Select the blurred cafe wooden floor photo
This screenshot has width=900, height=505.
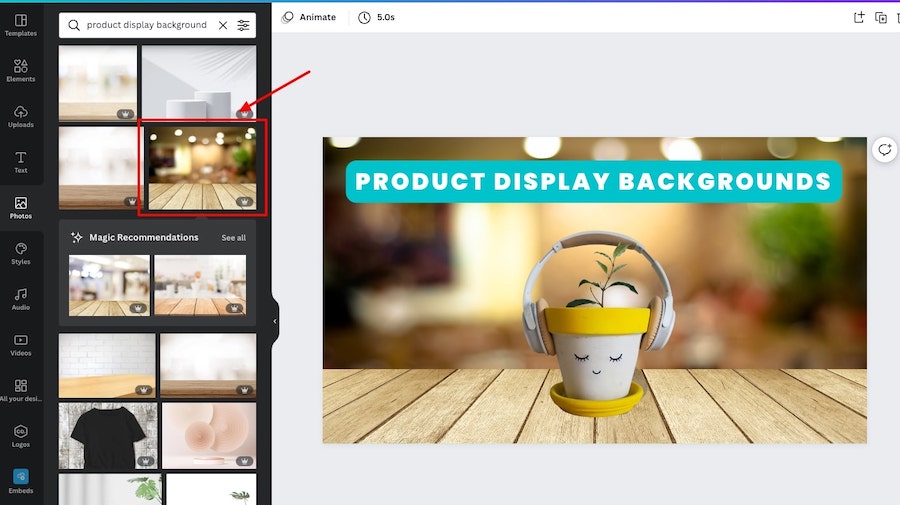(x=202, y=168)
